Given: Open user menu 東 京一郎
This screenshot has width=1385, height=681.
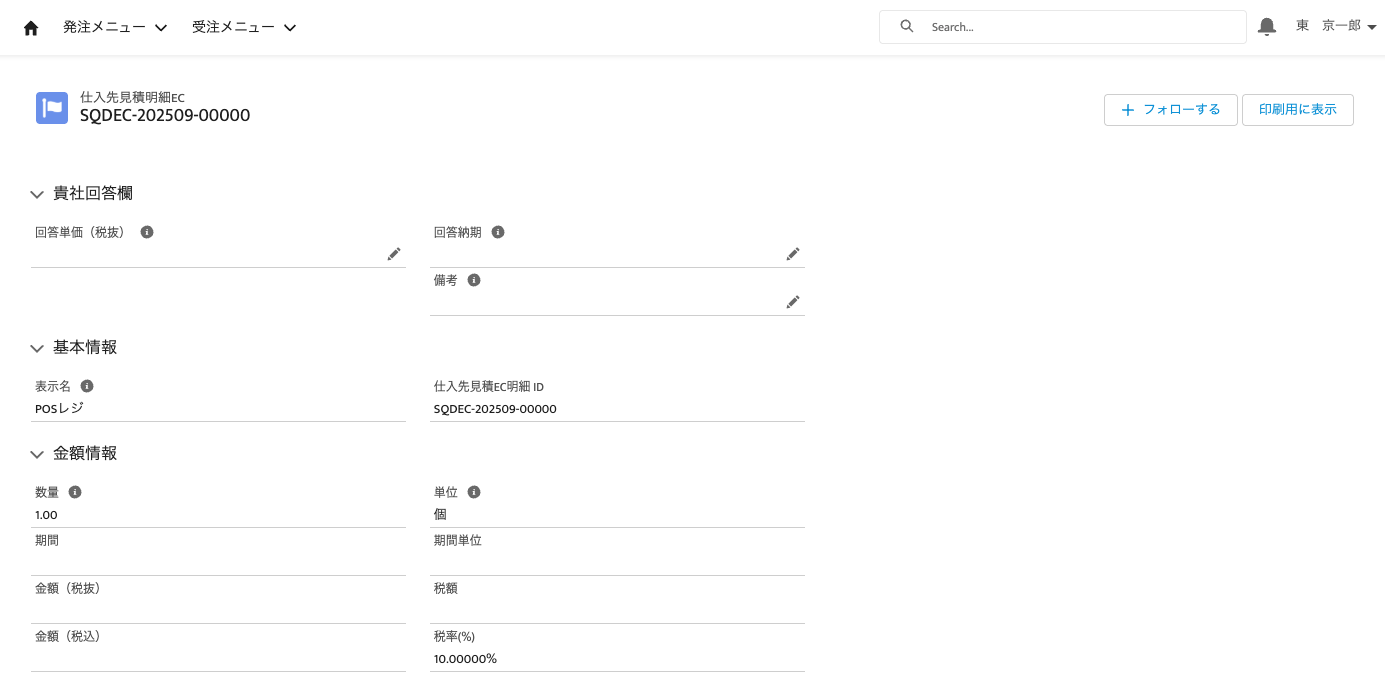Looking at the screenshot, I should pos(1336,27).
